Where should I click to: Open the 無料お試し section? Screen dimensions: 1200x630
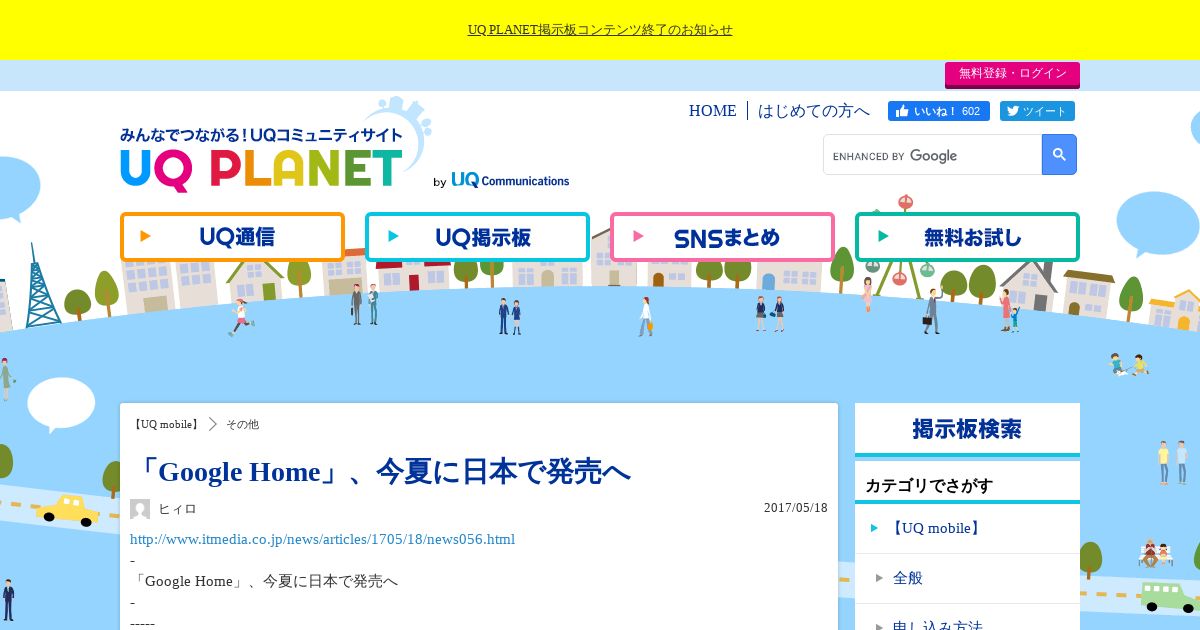pos(967,237)
